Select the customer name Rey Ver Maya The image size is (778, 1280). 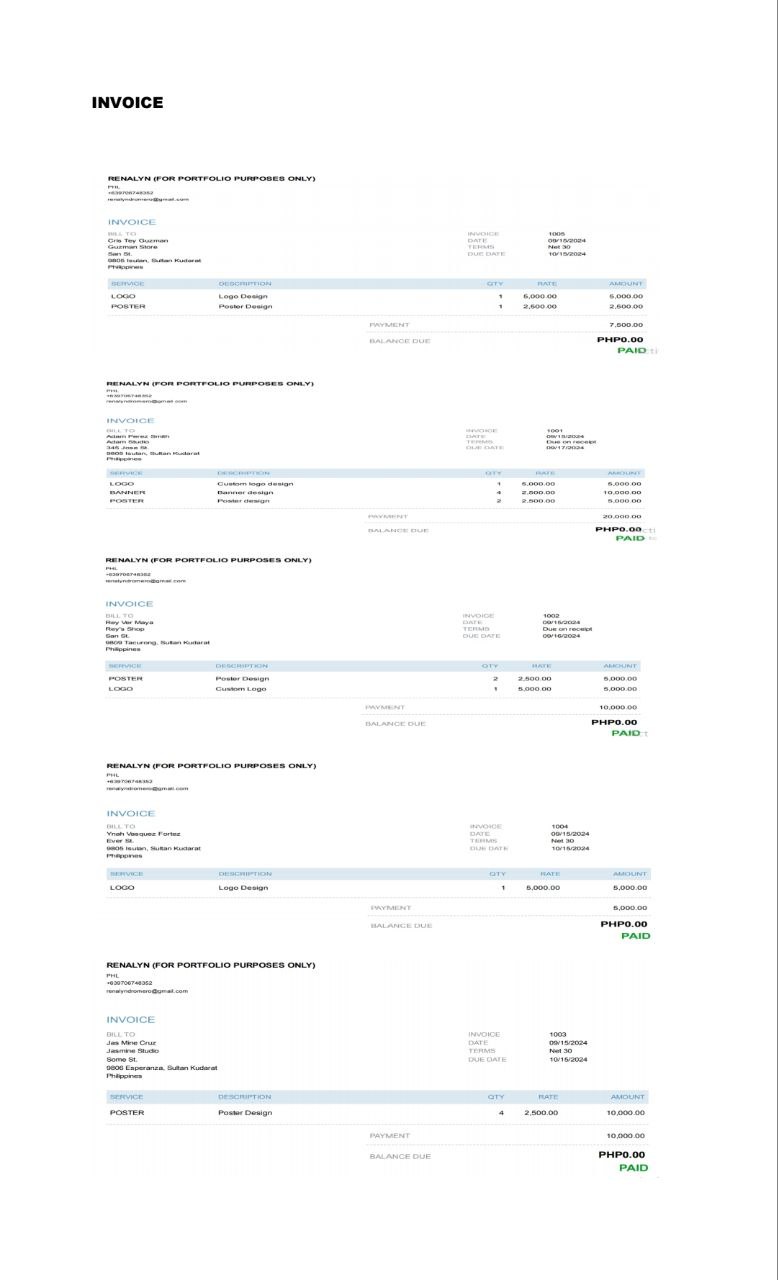pos(130,622)
